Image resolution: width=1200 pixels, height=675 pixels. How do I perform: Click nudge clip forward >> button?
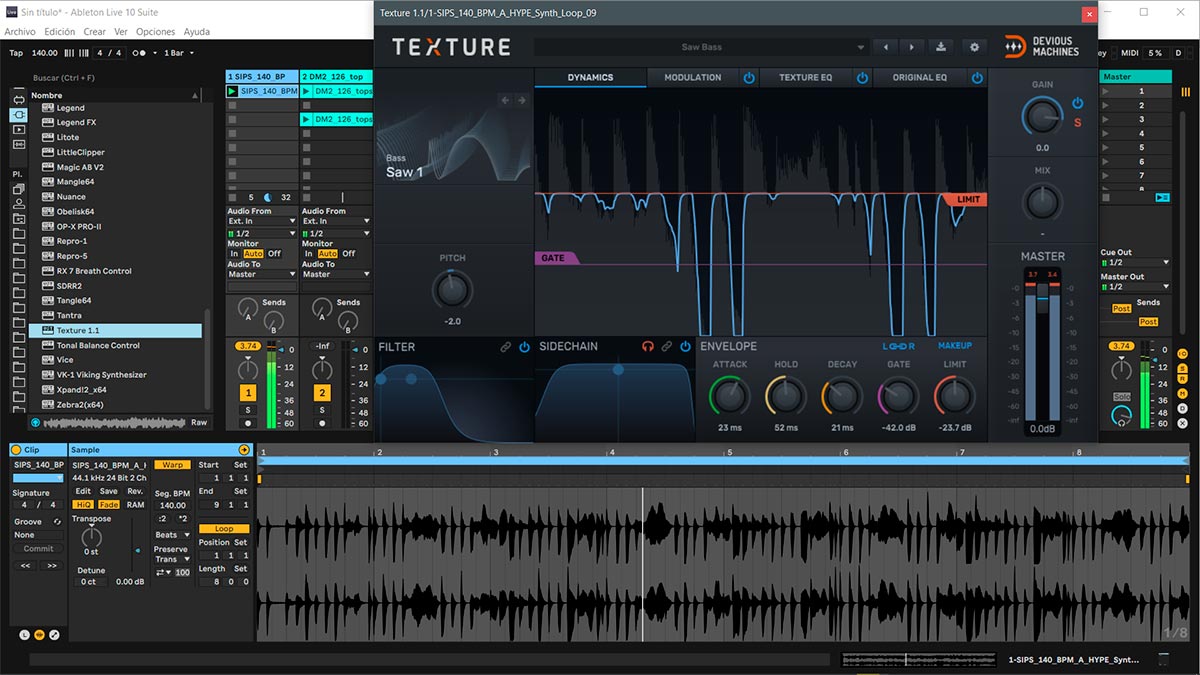coord(52,566)
